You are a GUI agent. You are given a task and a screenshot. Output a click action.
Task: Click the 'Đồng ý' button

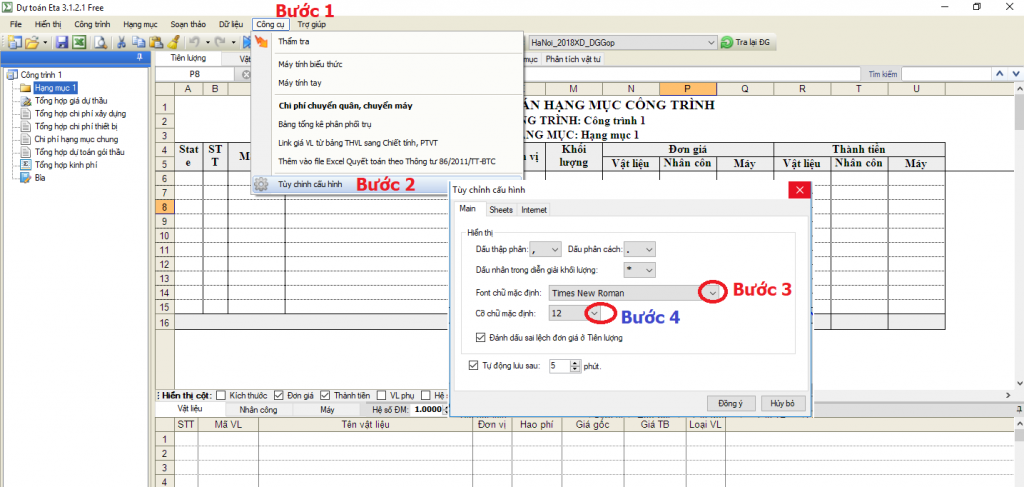pyautogui.click(x=730, y=402)
